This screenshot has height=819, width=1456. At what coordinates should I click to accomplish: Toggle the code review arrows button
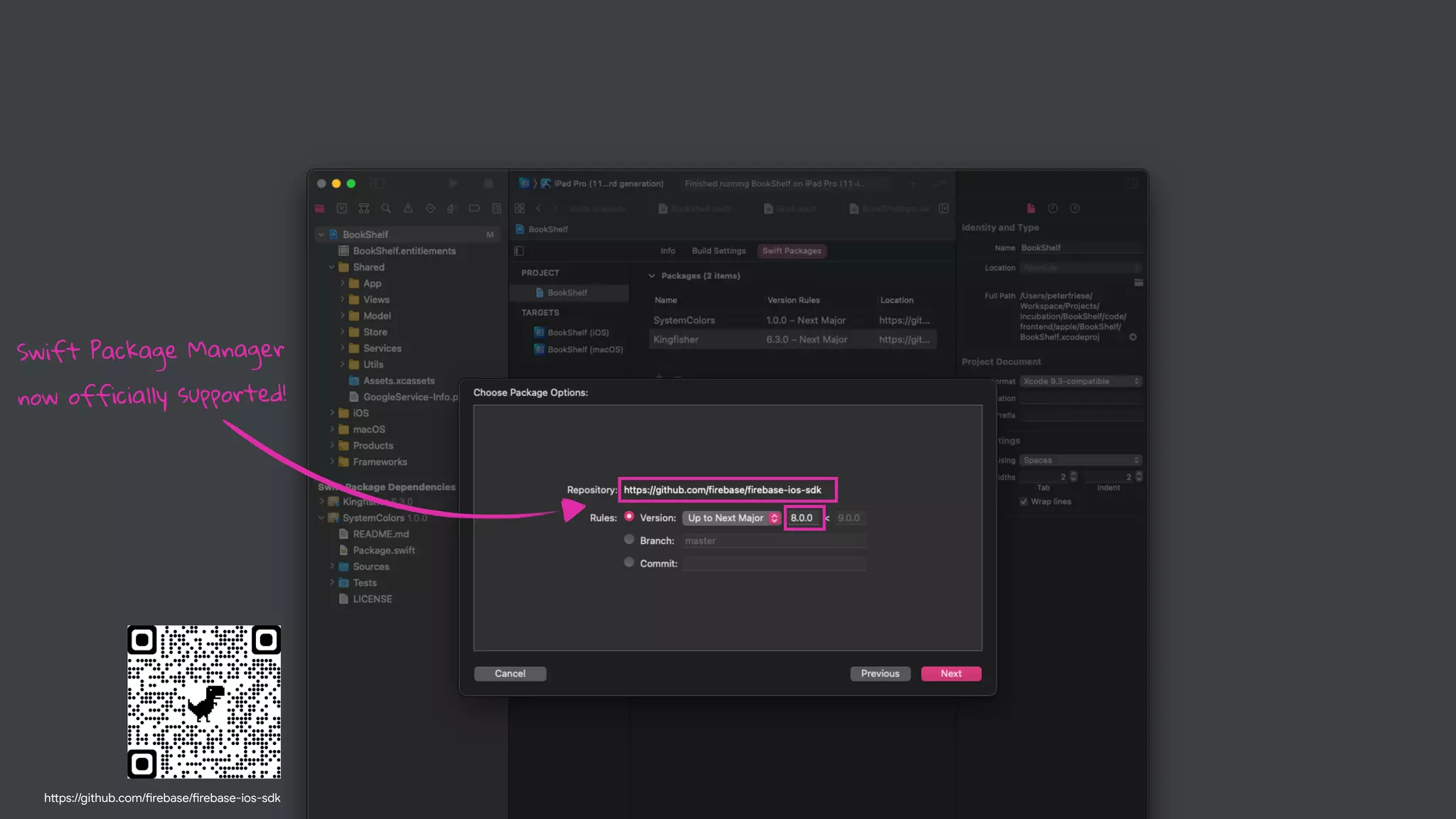[941, 183]
